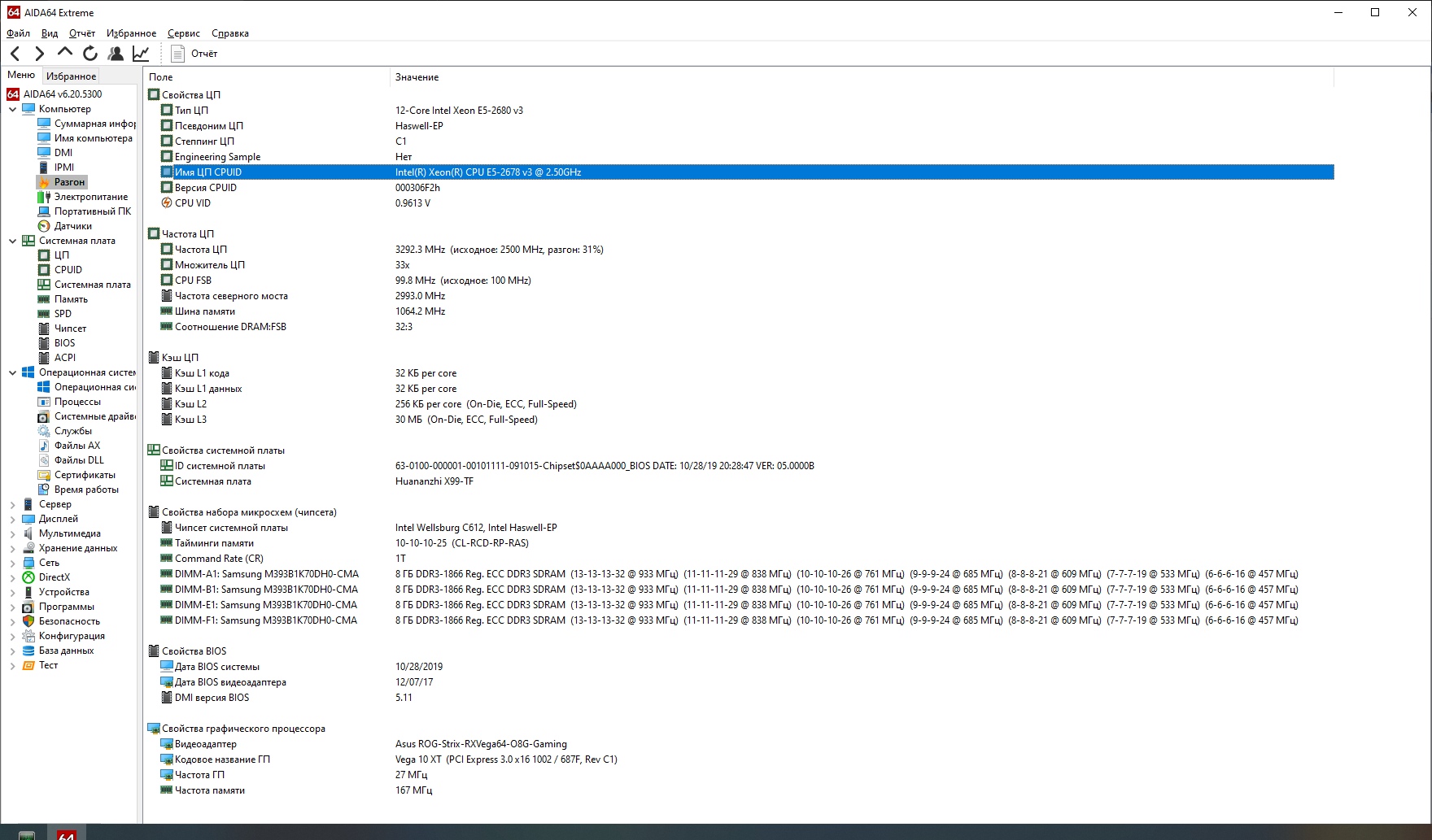This screenshot has height=840, width=1432.
Task: Open Электропитание in the tree
Action: pos(82,197)
